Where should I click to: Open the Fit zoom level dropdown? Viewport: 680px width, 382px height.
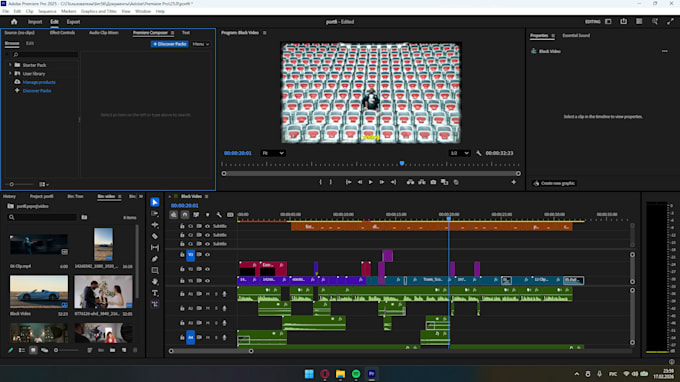pyautogui.click(x=273, y=153)
